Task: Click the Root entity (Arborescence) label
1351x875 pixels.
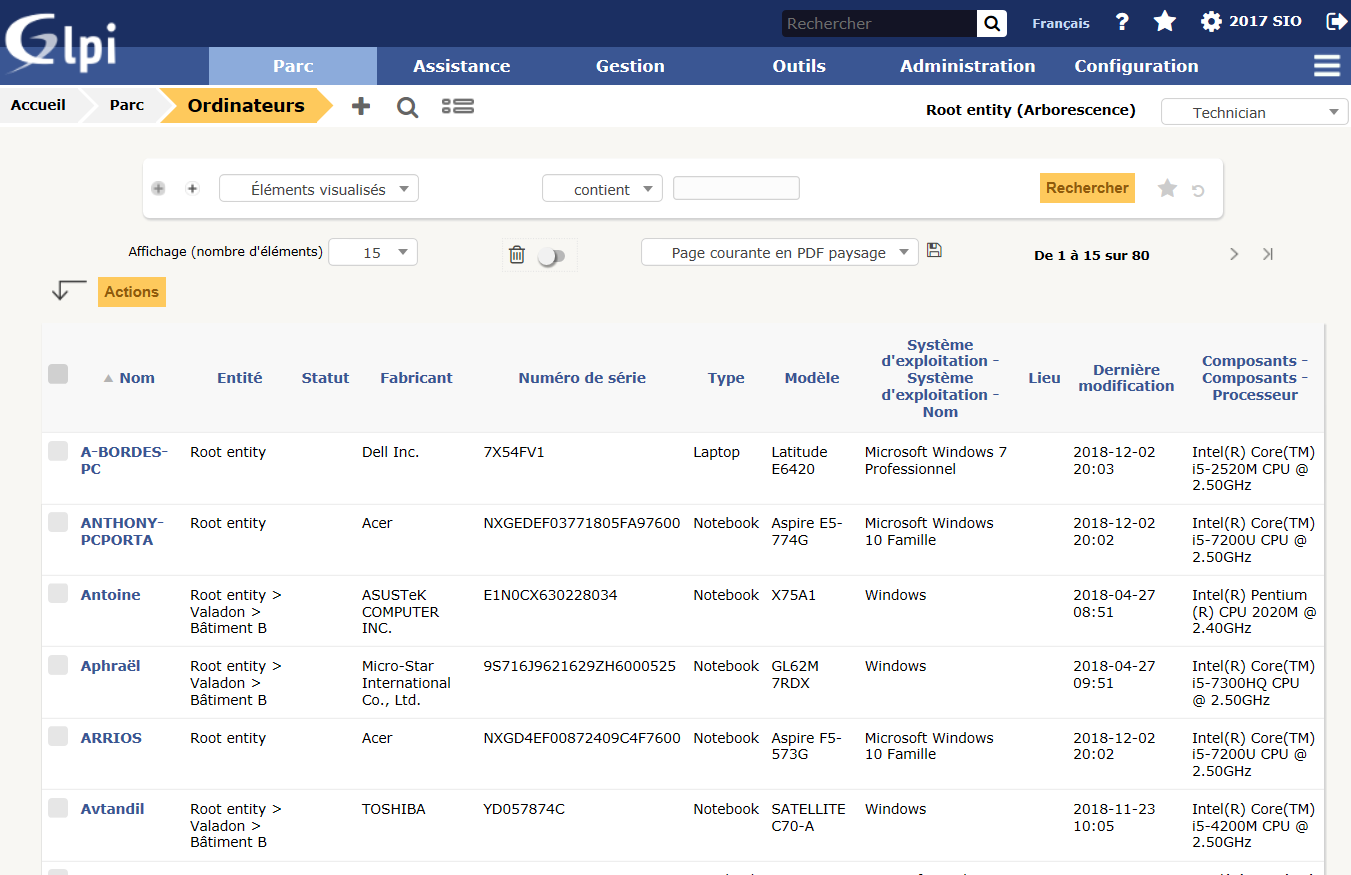Action: coord(1031,110)
